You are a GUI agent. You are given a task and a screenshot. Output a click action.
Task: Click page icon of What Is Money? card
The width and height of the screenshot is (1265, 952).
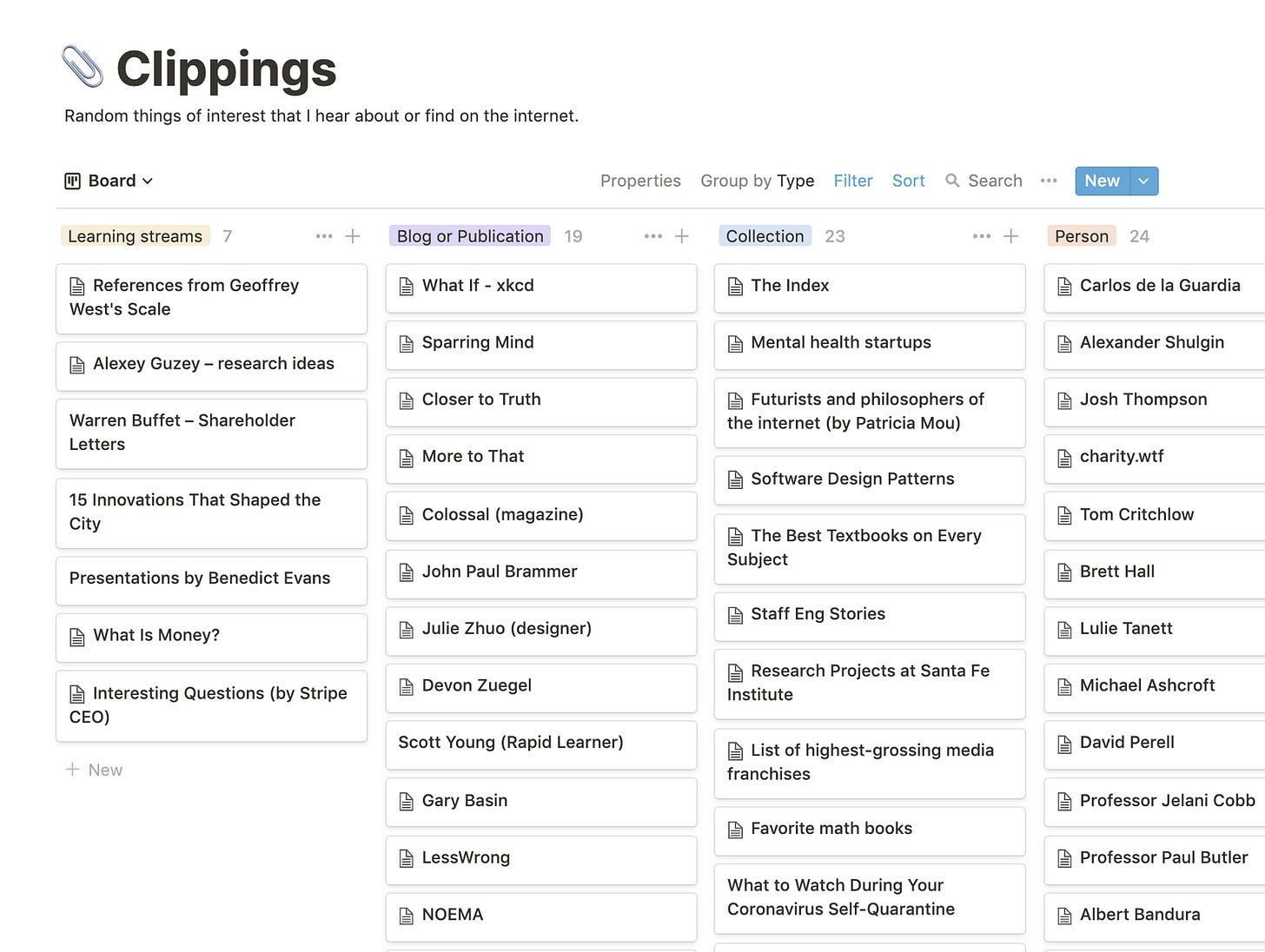tap(77, 637)
